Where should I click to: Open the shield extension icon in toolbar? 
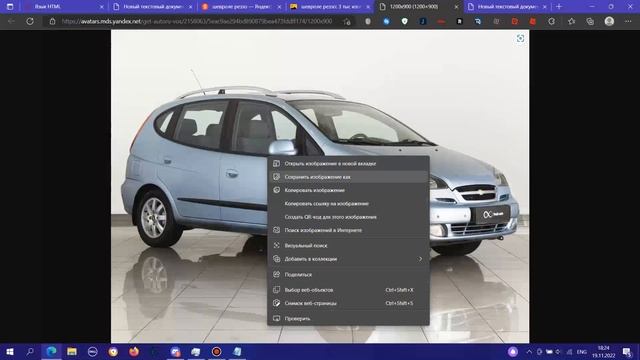pyautogui.click(x=404, y=21)
